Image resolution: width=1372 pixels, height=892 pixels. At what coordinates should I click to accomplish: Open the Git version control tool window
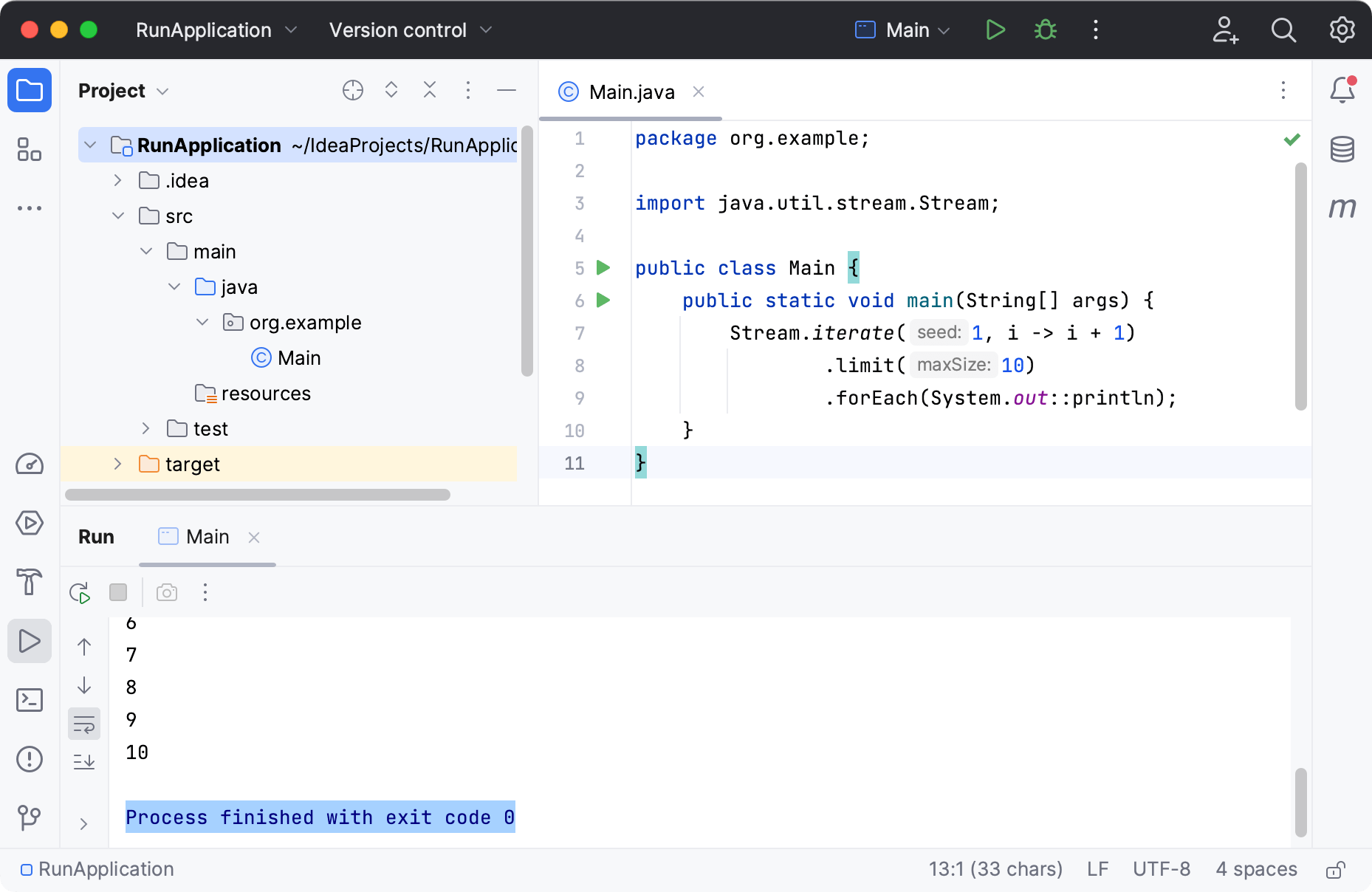coord(30,818)
